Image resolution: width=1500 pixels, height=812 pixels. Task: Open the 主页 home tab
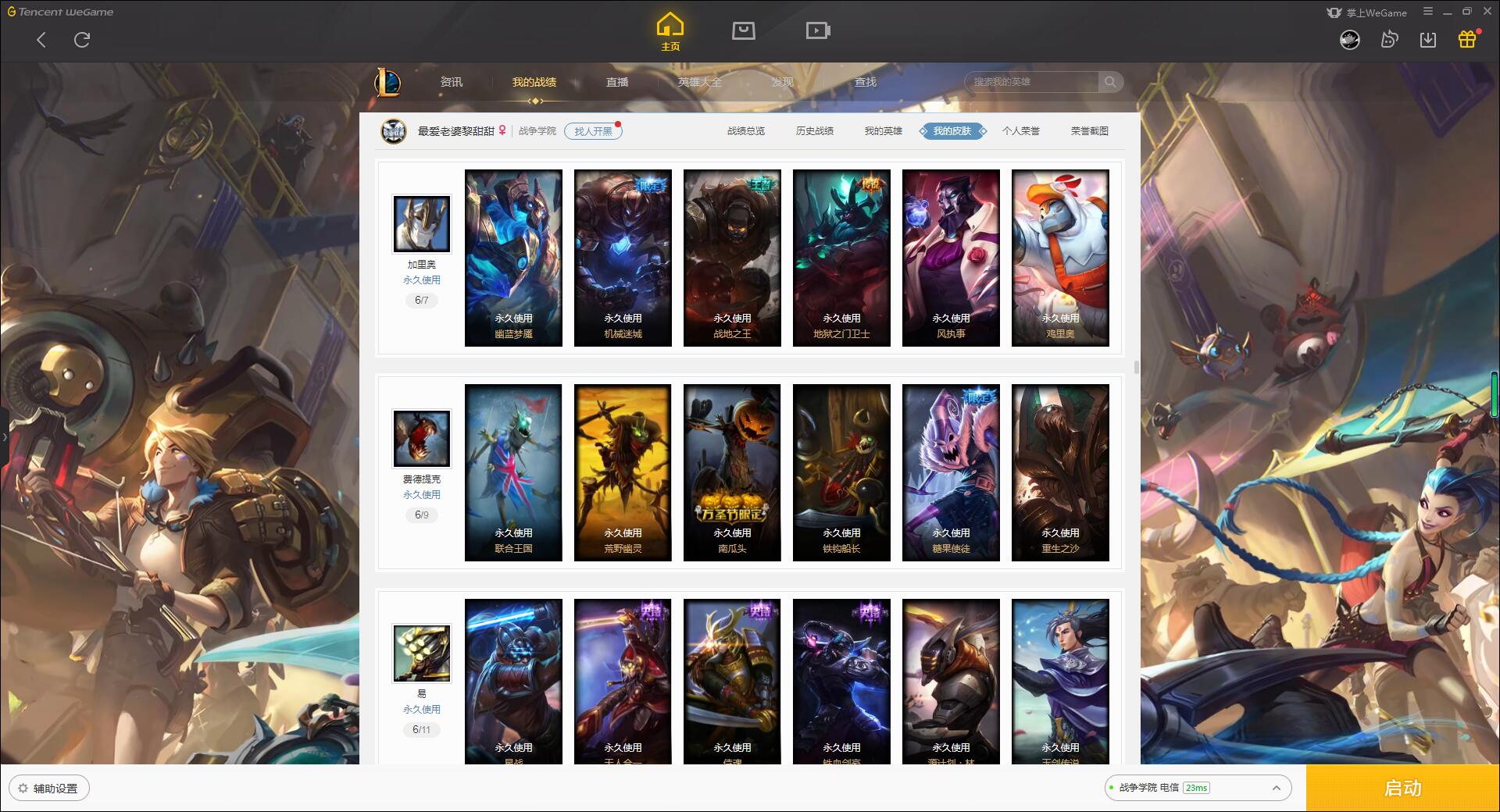coord(670,32)
